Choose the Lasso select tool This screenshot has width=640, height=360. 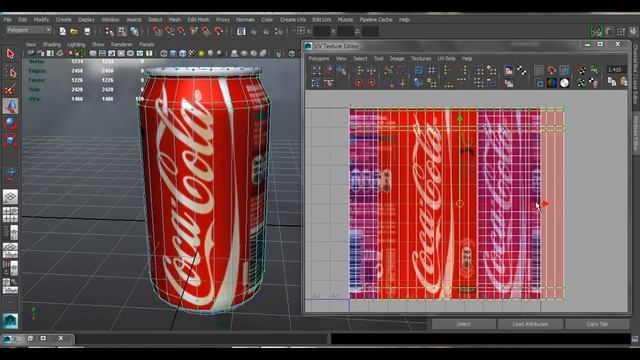click(10, 72)
